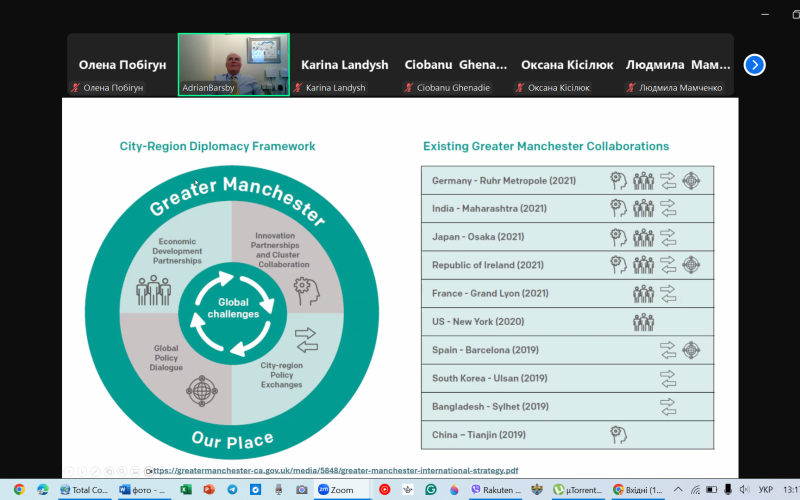Viewport: 800px width, 500px height.
Task: Click the Global challenges center circle
Action: 233,313
